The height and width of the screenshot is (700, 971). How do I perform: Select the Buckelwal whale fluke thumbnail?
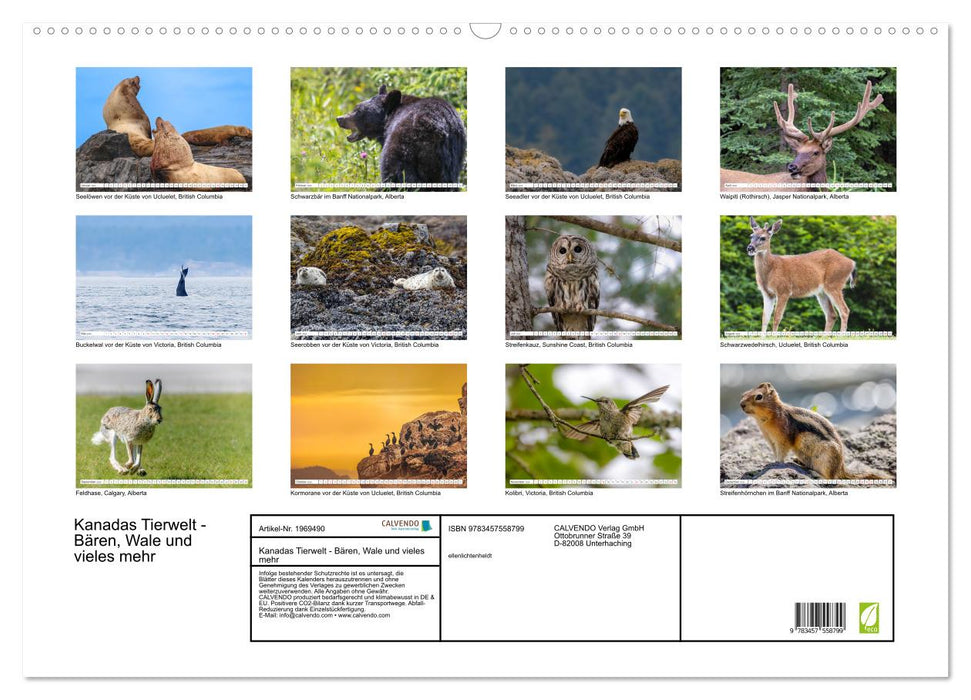pyautogui.click(x=163, y=276)
